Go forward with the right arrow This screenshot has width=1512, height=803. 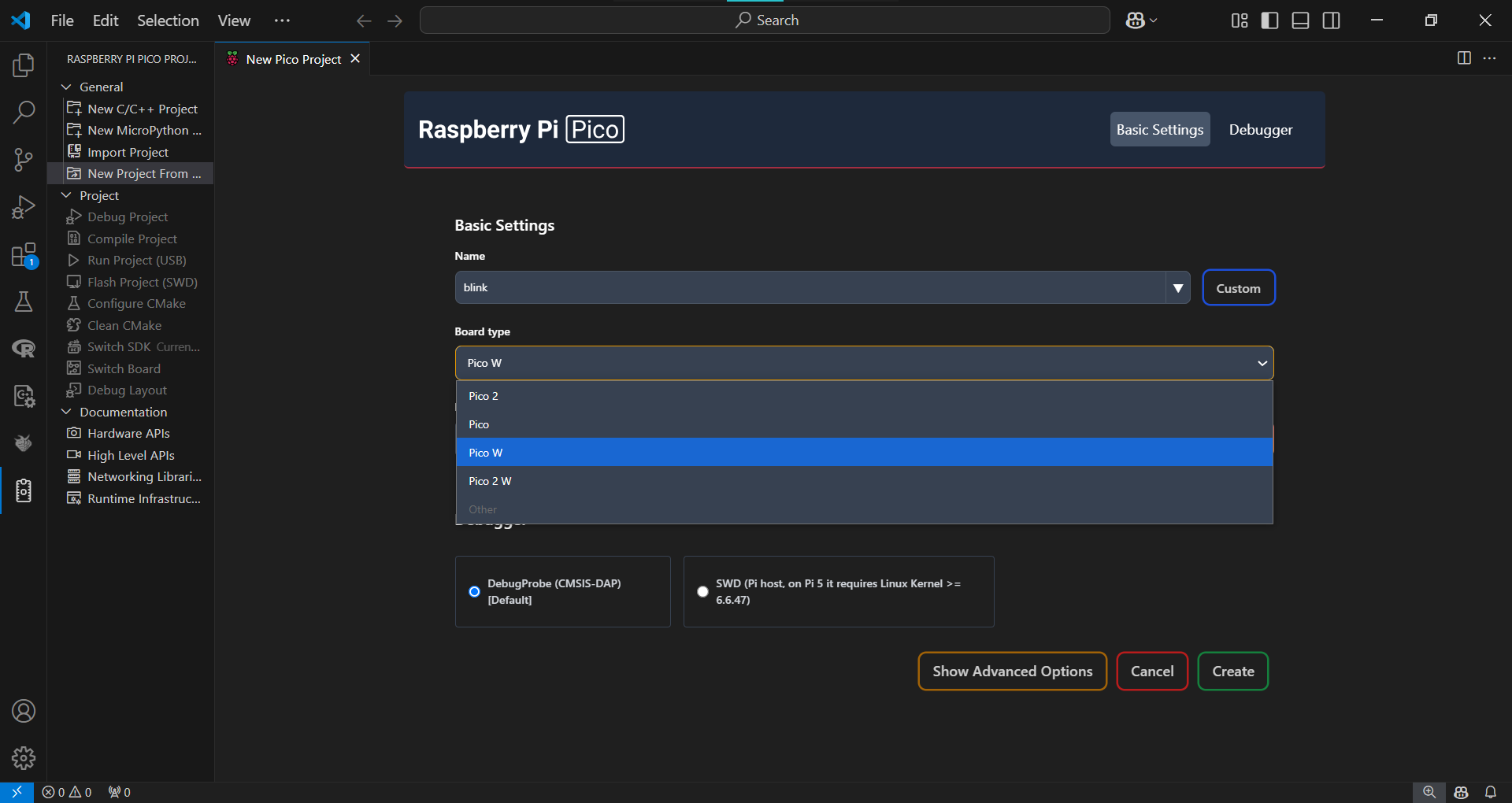point(395,20)
